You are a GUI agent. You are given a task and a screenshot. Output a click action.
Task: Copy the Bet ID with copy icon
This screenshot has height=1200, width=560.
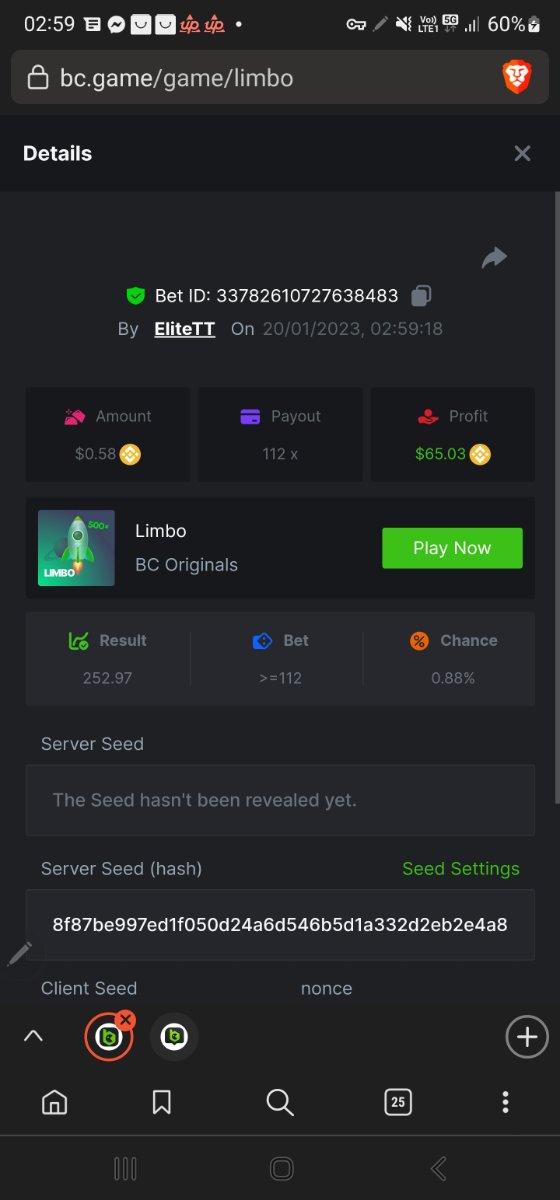point(421,296)
